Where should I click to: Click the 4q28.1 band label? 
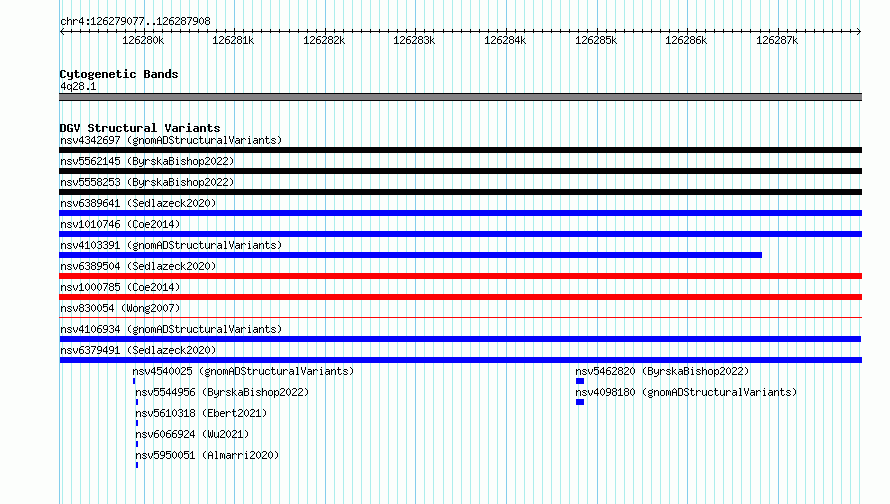[x=78, y=86]
